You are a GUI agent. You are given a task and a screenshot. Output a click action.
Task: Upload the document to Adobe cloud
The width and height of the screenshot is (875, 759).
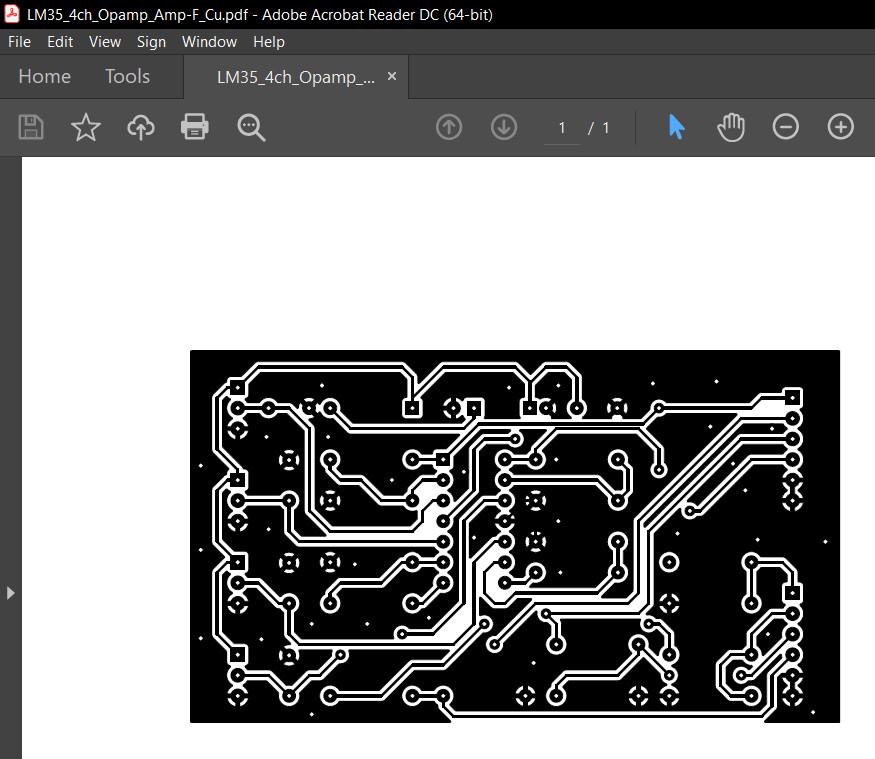[x=140, y=127]
